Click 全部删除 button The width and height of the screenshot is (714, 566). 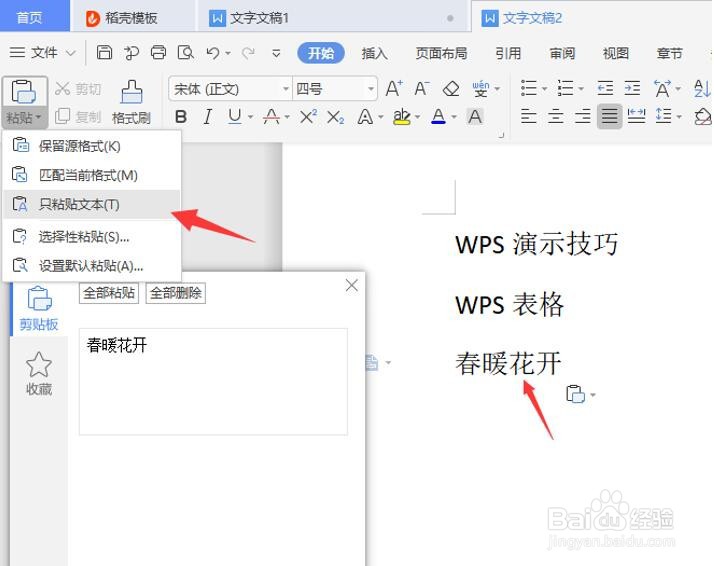pos(176,293)
